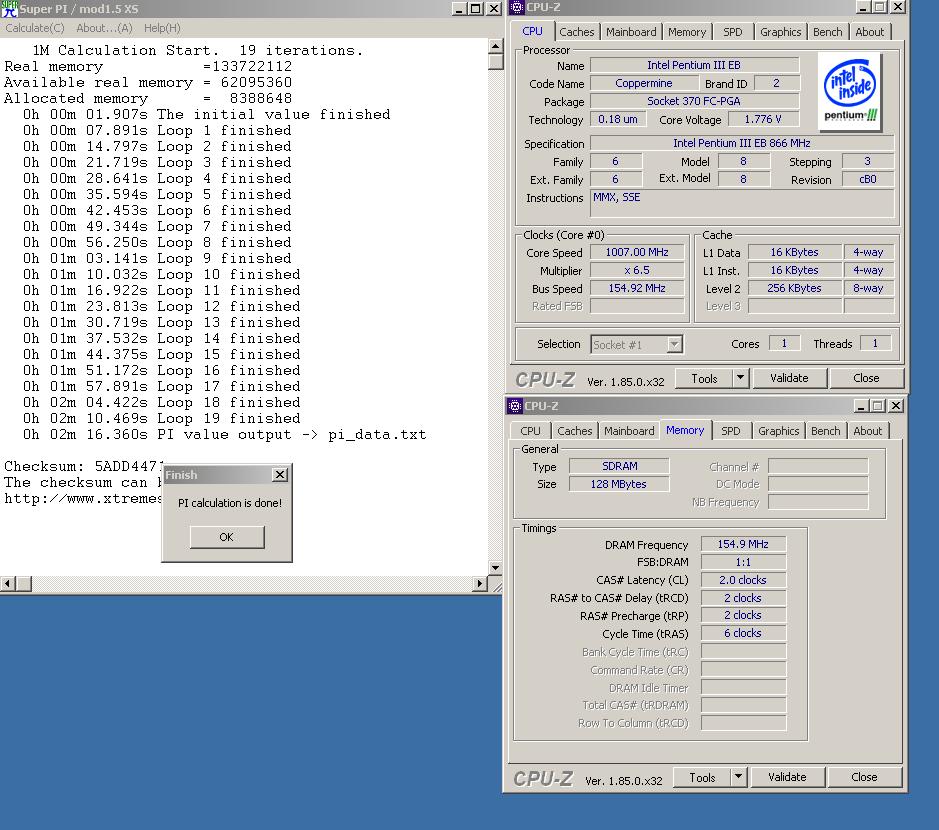
Task: Switch to Memory tab in upper CPU-Z
Action: click(x=687, y=32)
